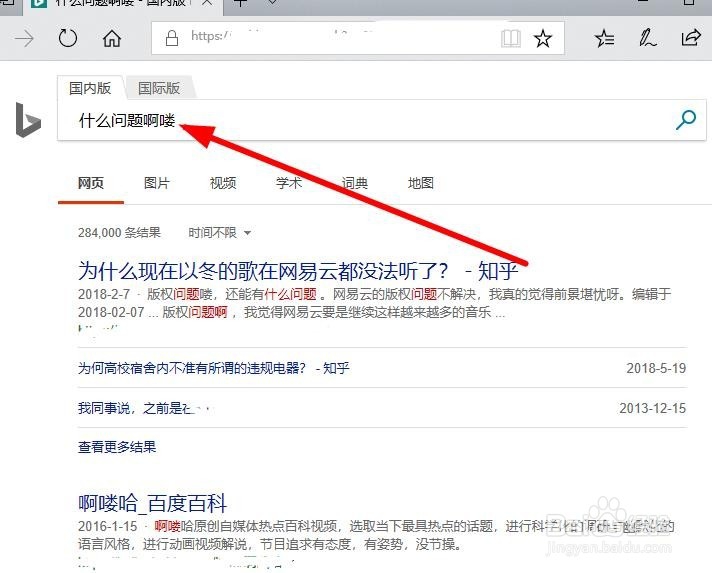Open the 图片 results tab

pos(157,183)
